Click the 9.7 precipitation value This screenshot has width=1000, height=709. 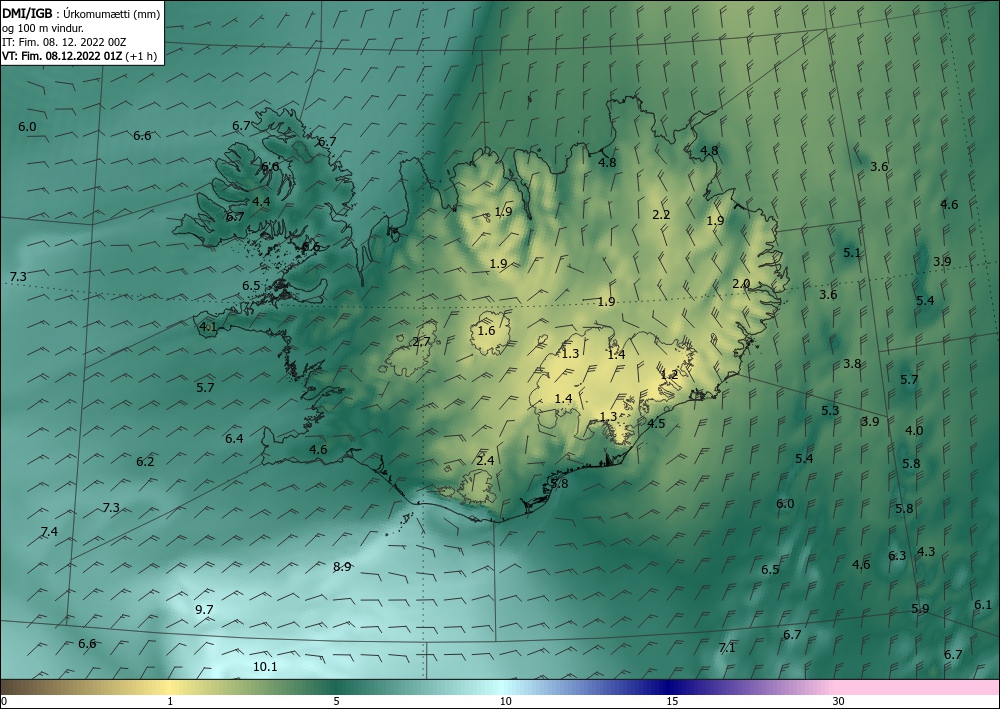[204, 610]
